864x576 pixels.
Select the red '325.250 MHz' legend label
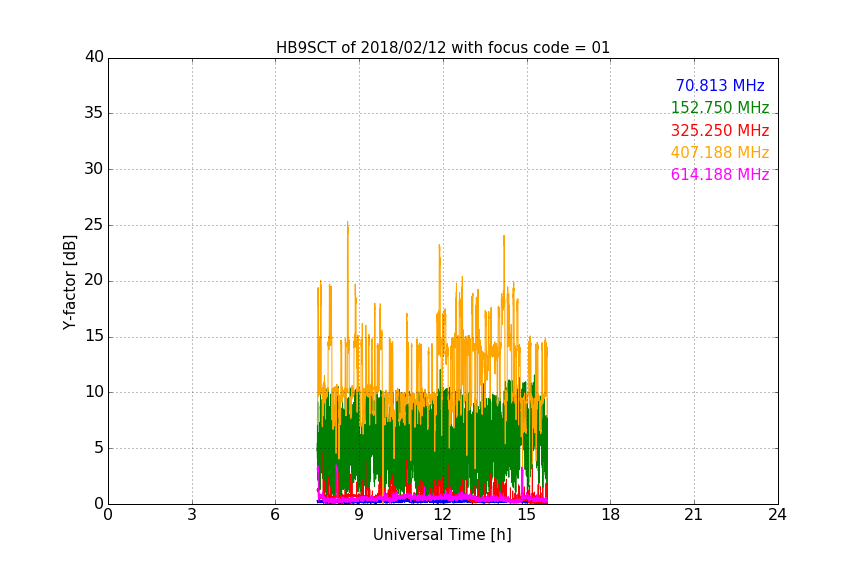click(720, 131)
